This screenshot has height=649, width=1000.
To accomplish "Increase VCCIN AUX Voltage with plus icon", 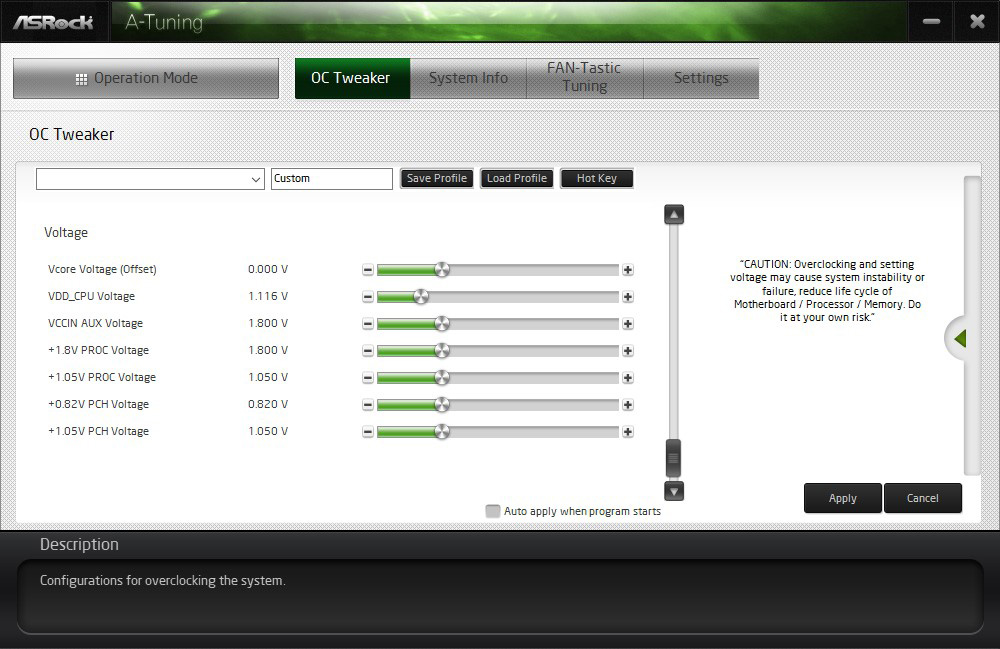I will pyautogui.click(x=628, y=324).
